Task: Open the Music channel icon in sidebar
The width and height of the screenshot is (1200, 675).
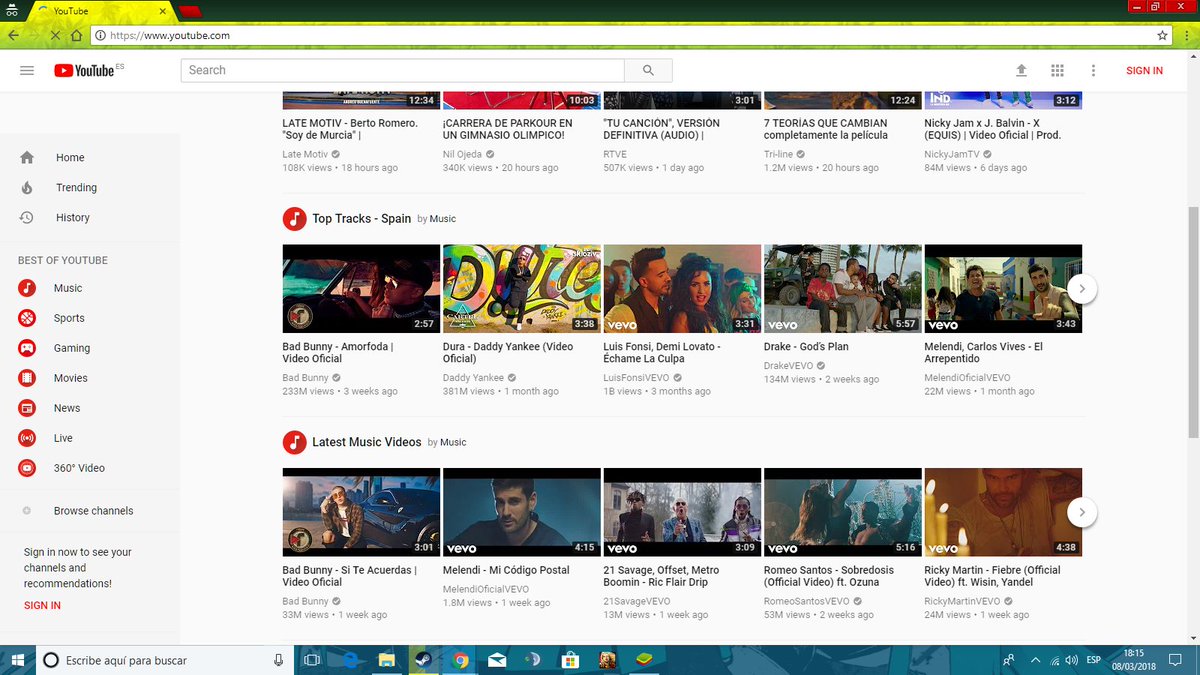Action: [27, 288]
